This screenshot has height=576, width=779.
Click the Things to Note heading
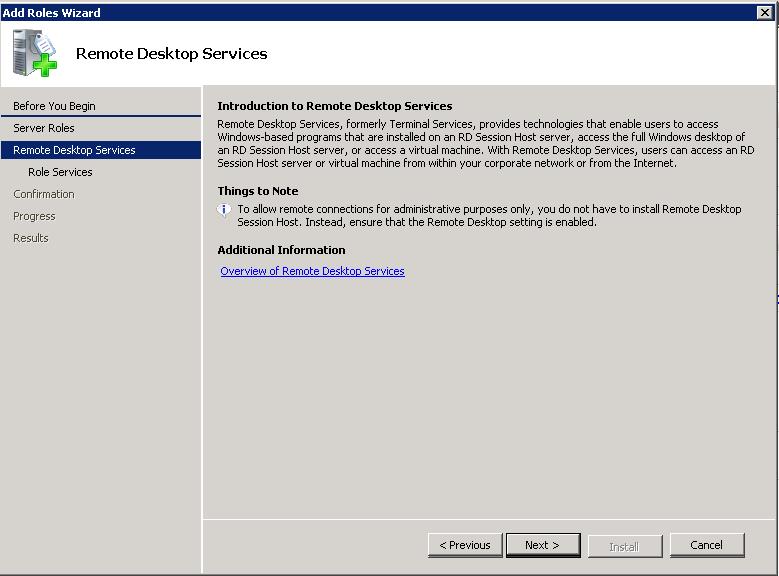click(258, 191)
